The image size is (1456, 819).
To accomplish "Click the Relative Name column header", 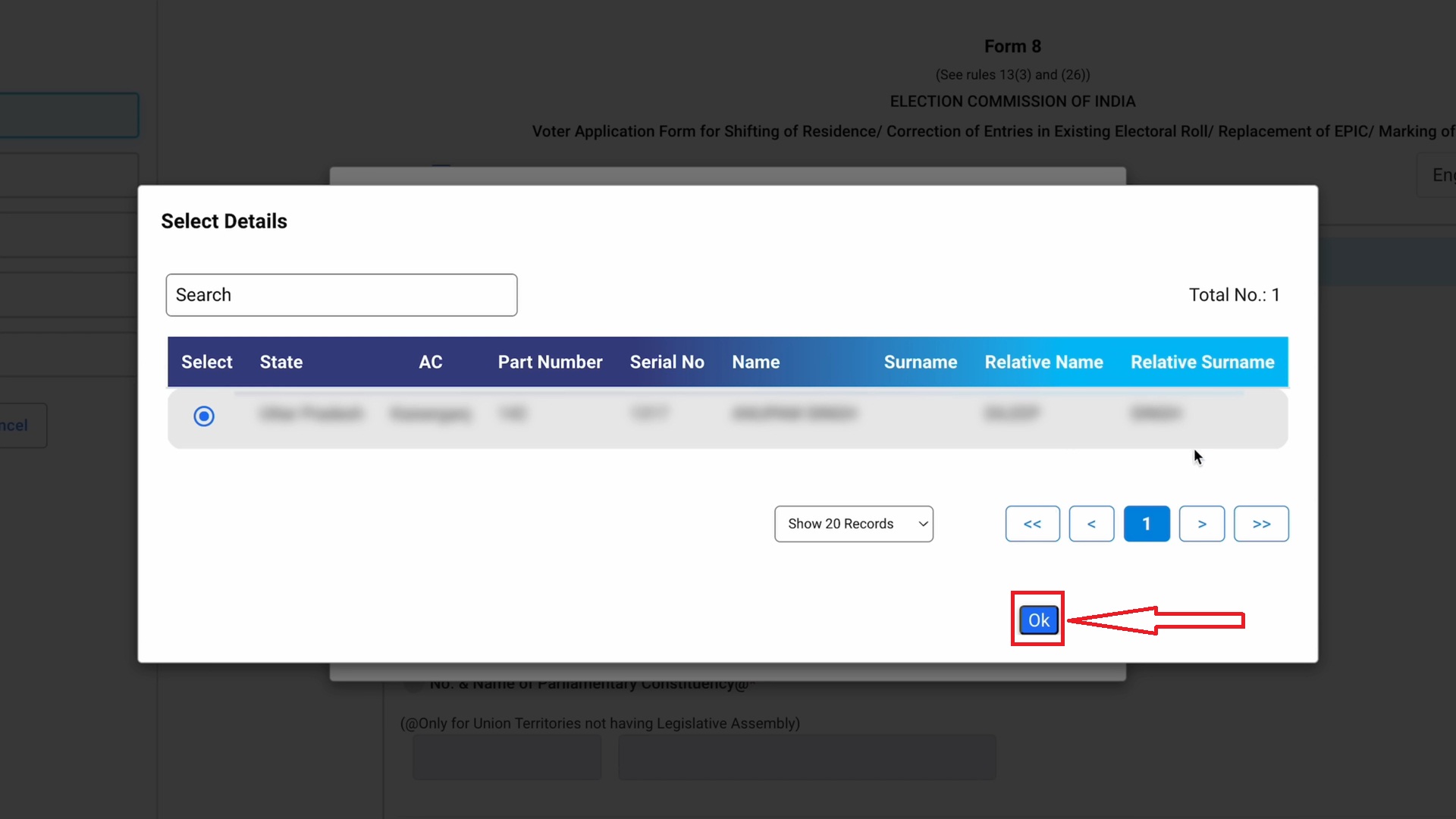I will click(1043, 362).
